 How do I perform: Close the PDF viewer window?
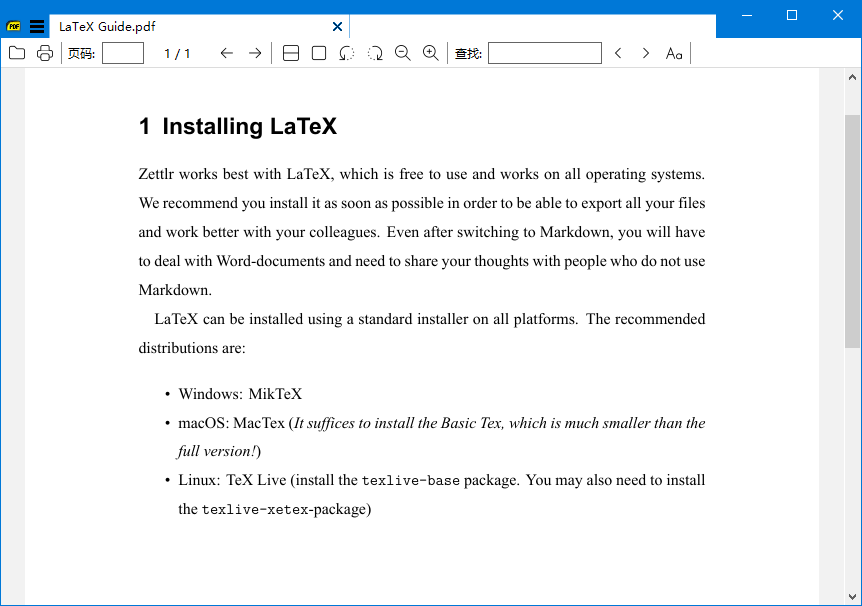pos(838,15)
